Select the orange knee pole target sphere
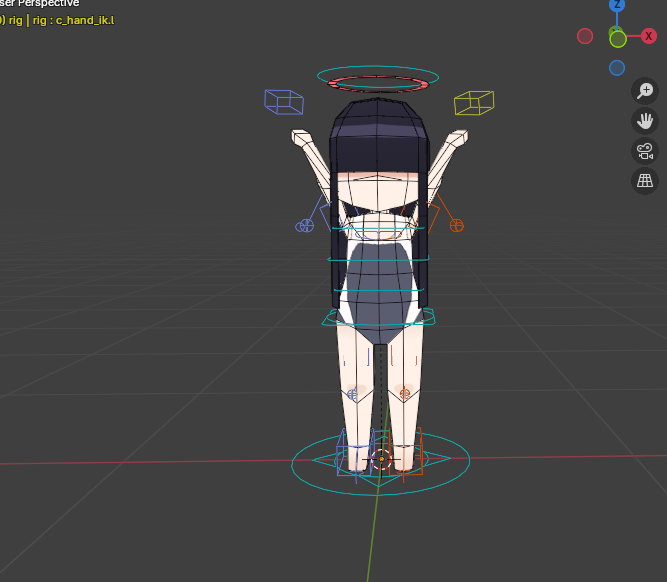 [x=405, y=393]
